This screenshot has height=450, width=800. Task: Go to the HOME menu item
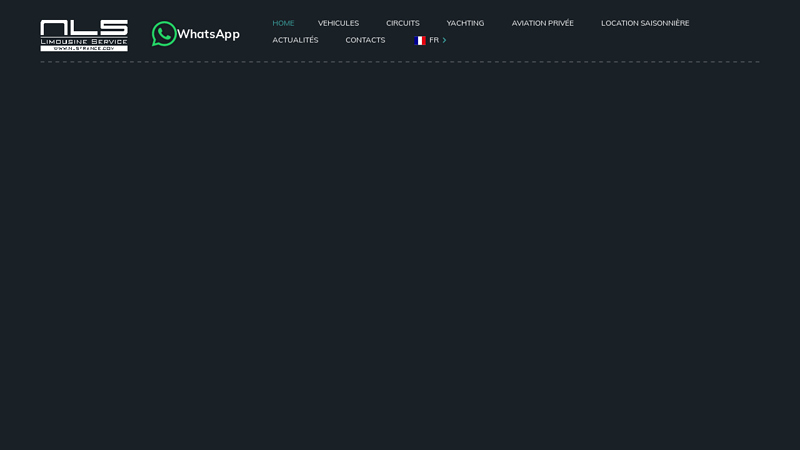coord(283,23)
